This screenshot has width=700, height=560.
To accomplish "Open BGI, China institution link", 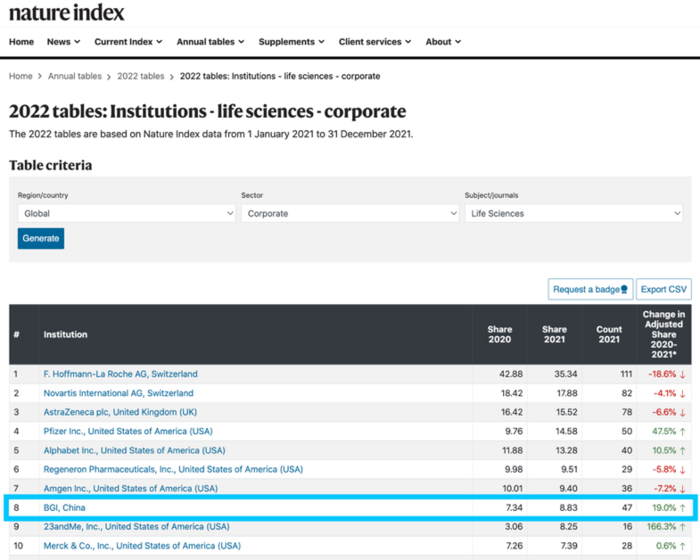I will (64, 507).
